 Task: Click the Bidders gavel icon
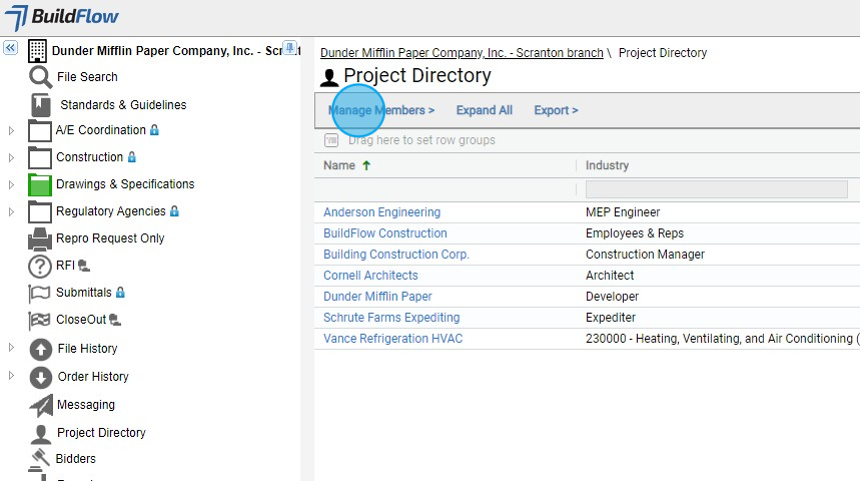click(39, 460)
